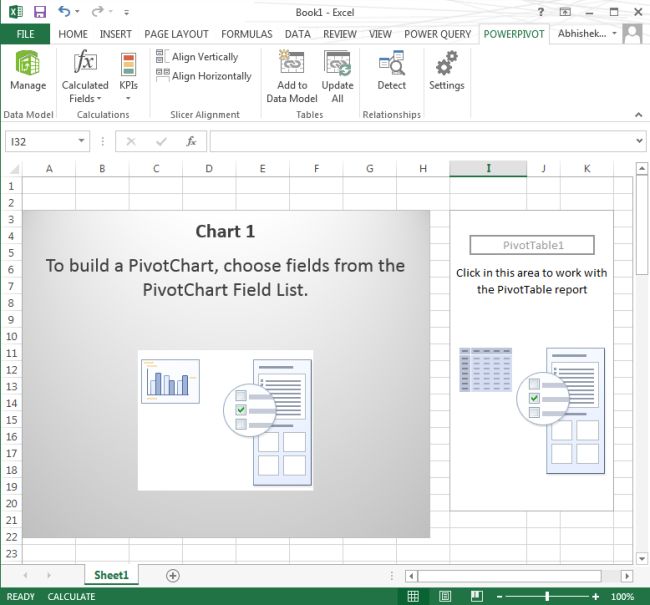The image size is (650, 605).
Task: Undo the last action
Action: [64, 12]
